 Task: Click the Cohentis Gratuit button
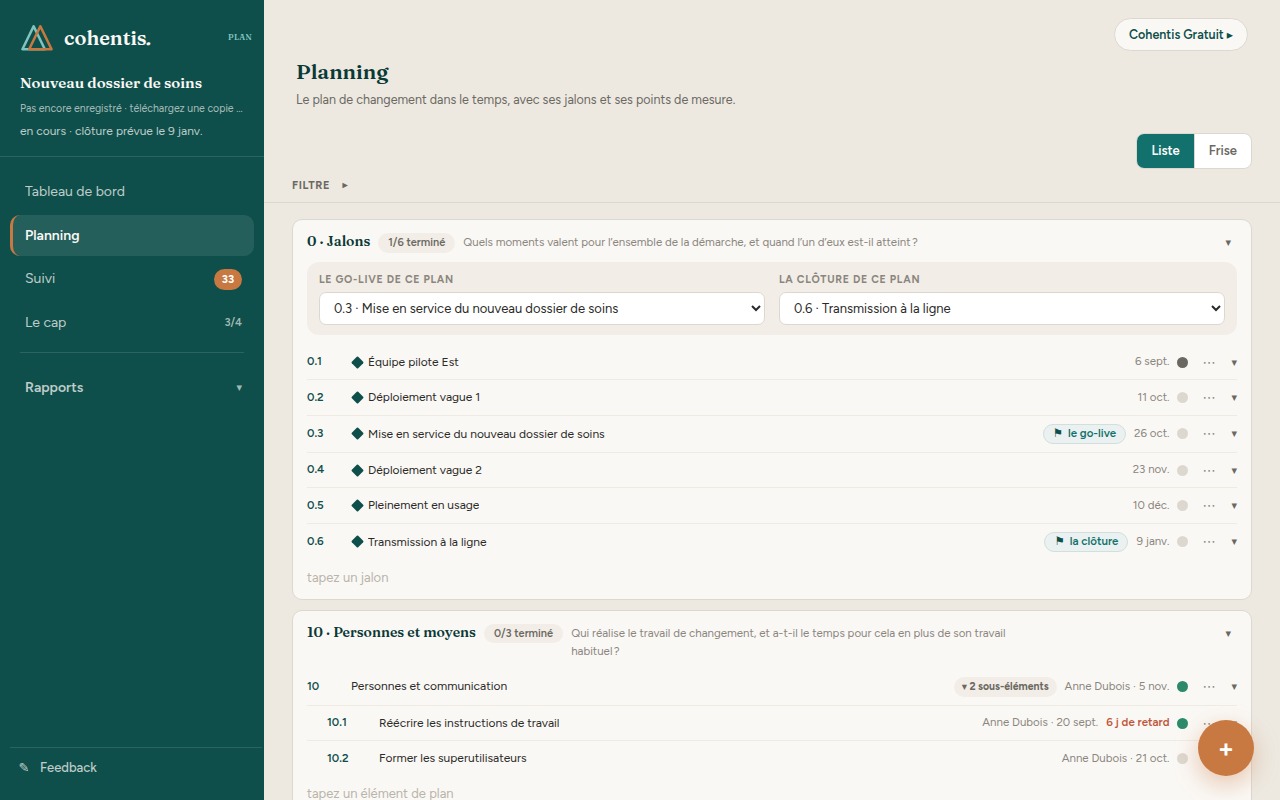(x=1181, y=35)
